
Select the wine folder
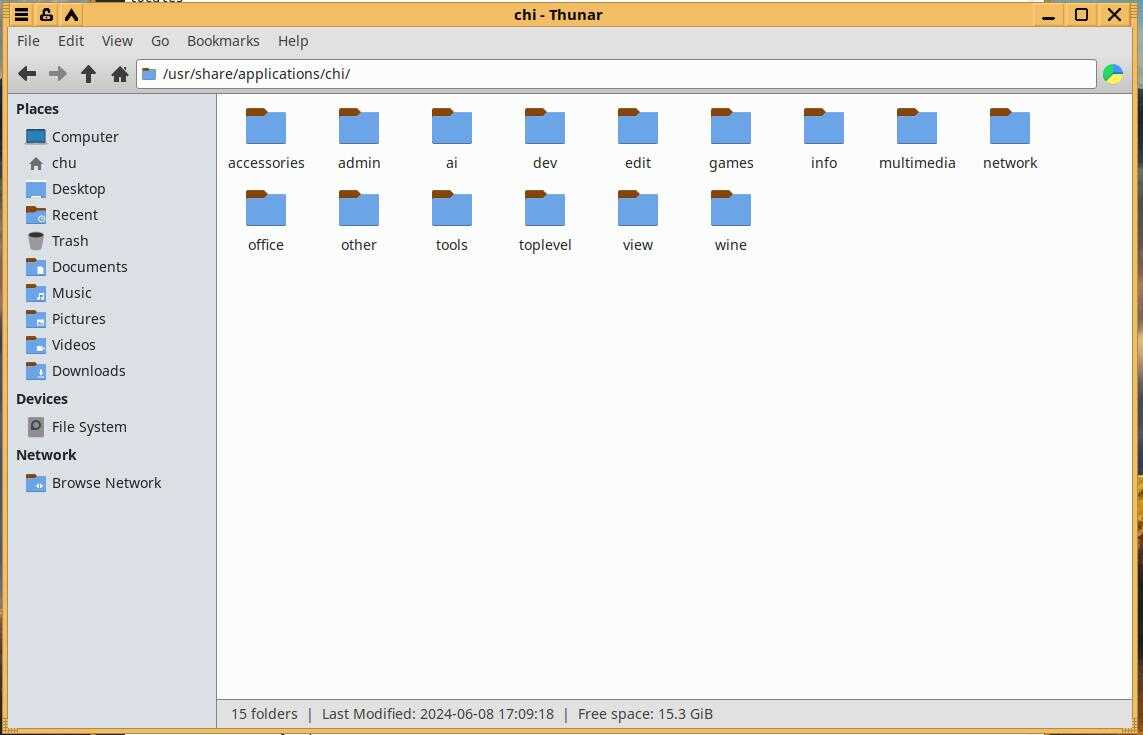tap(730, 208)
